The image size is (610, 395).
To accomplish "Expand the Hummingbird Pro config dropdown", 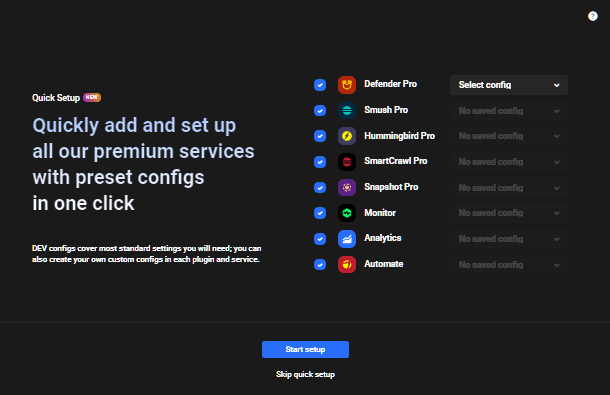I will coord(508,136).
